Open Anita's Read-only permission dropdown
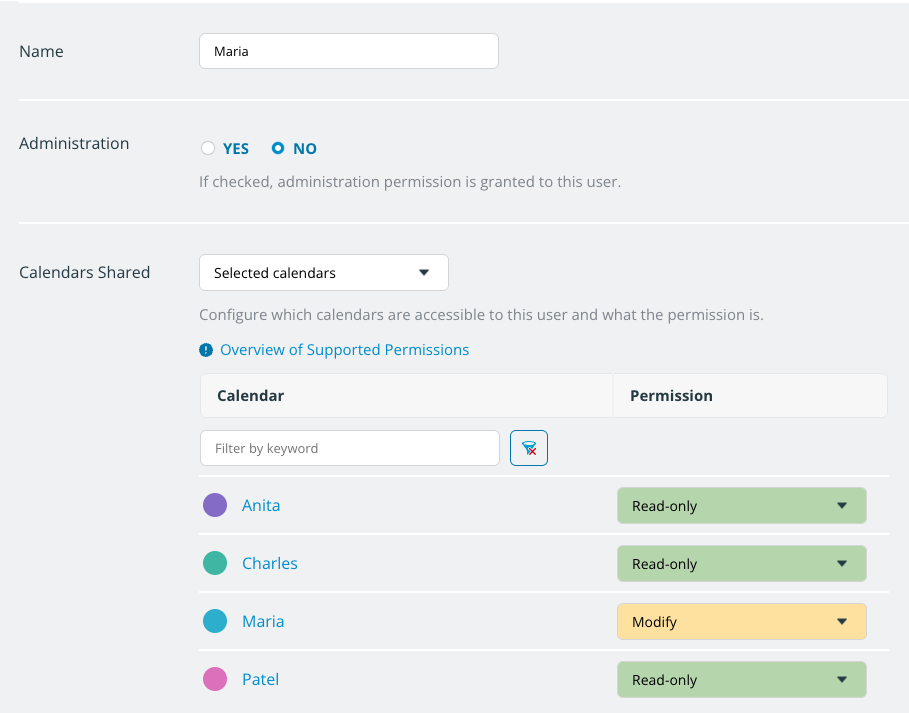Screen dimensions: 909x713 tap(741, 506)
